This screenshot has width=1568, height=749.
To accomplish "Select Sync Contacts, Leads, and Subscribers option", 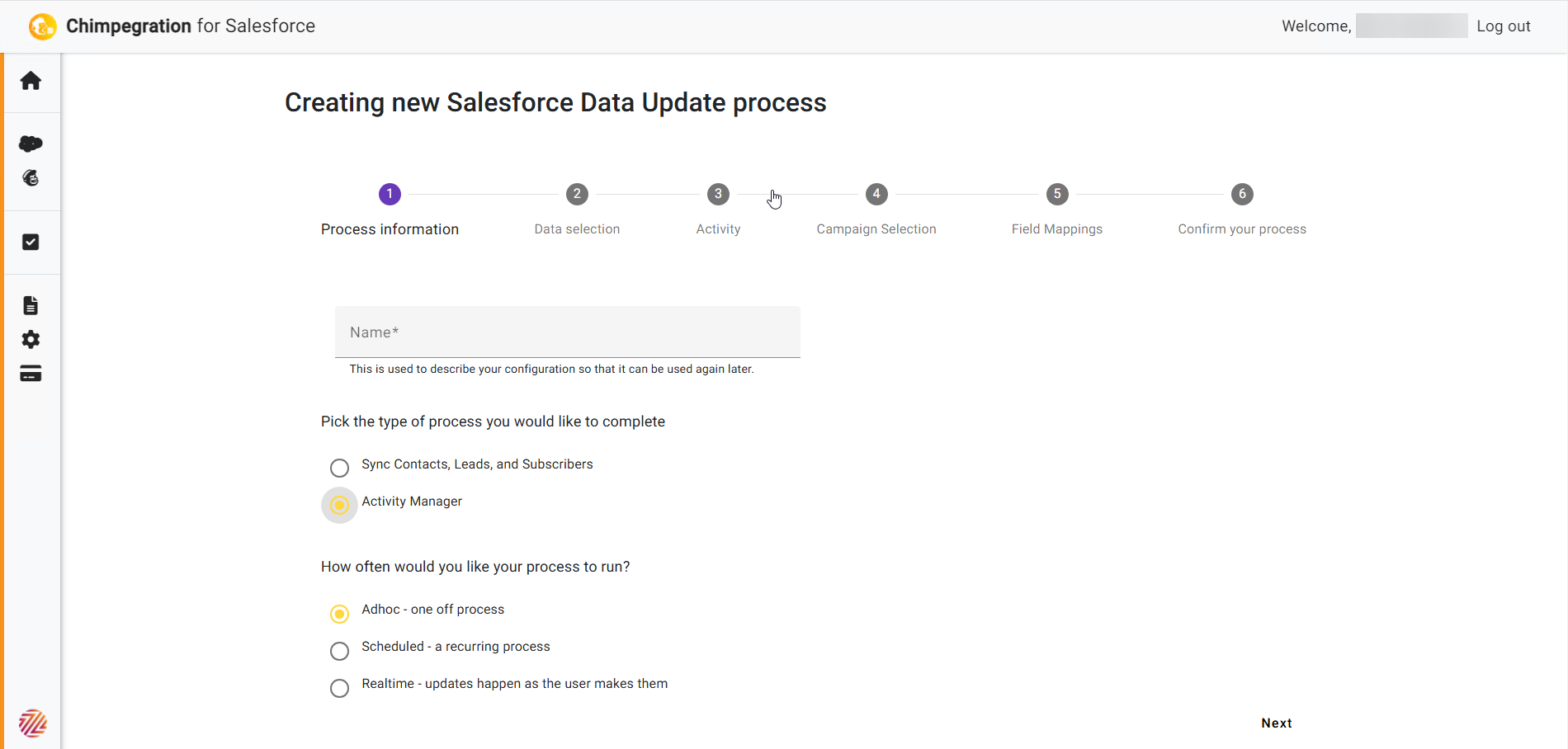I will (339, 468).
